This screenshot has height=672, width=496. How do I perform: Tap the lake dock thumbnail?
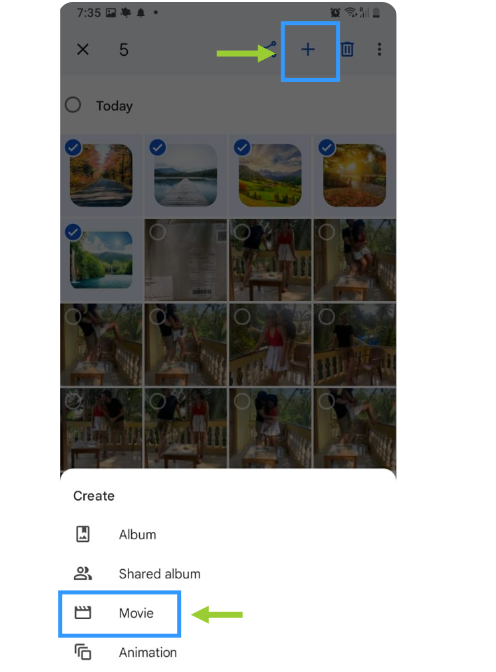(185, 175)
